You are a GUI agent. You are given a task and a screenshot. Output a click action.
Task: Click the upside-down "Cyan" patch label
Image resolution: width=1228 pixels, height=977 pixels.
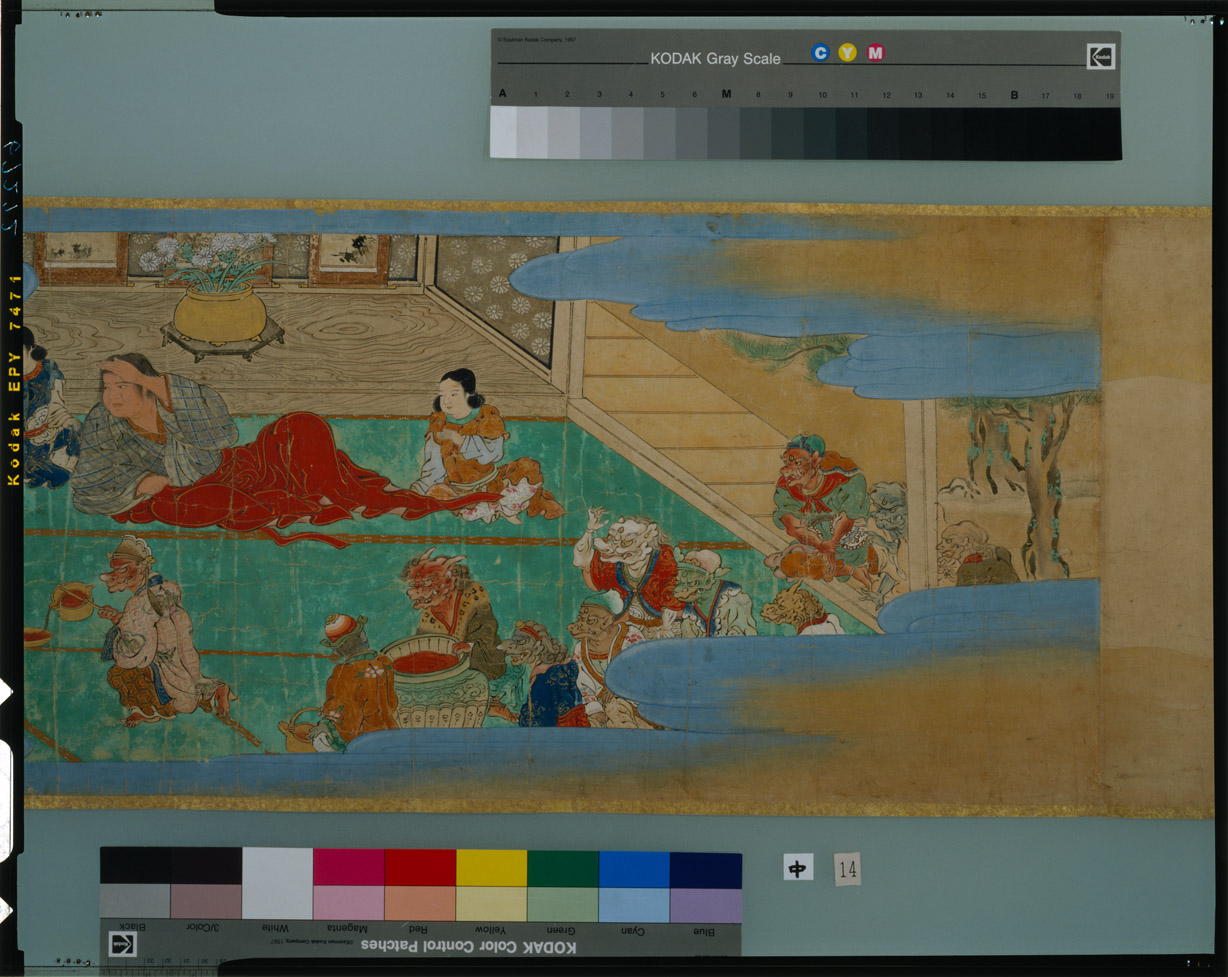point(634,931)
